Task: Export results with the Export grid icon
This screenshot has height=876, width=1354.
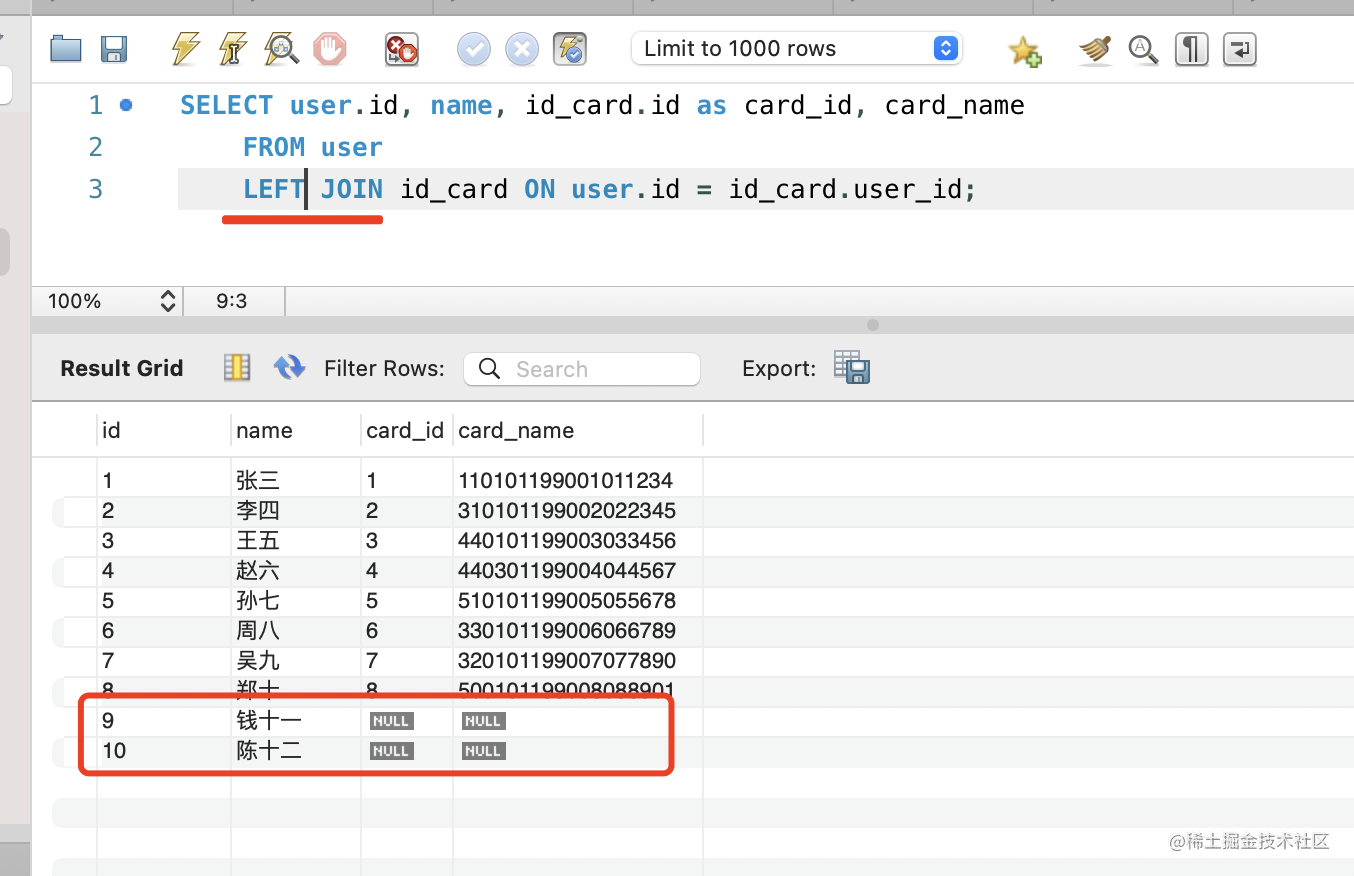Action: click(x=852, y=368)
